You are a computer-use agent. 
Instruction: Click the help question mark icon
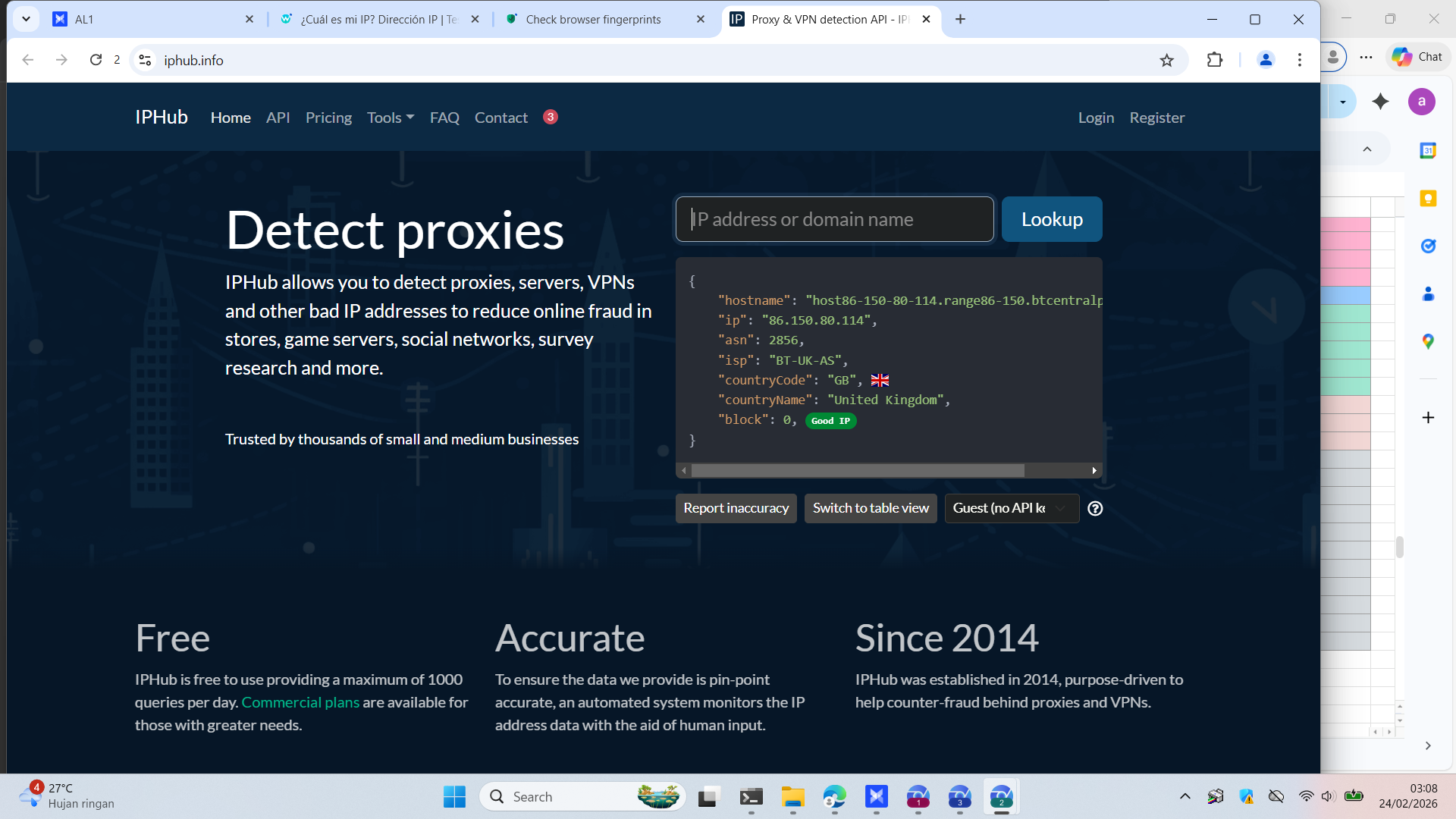1095,509
